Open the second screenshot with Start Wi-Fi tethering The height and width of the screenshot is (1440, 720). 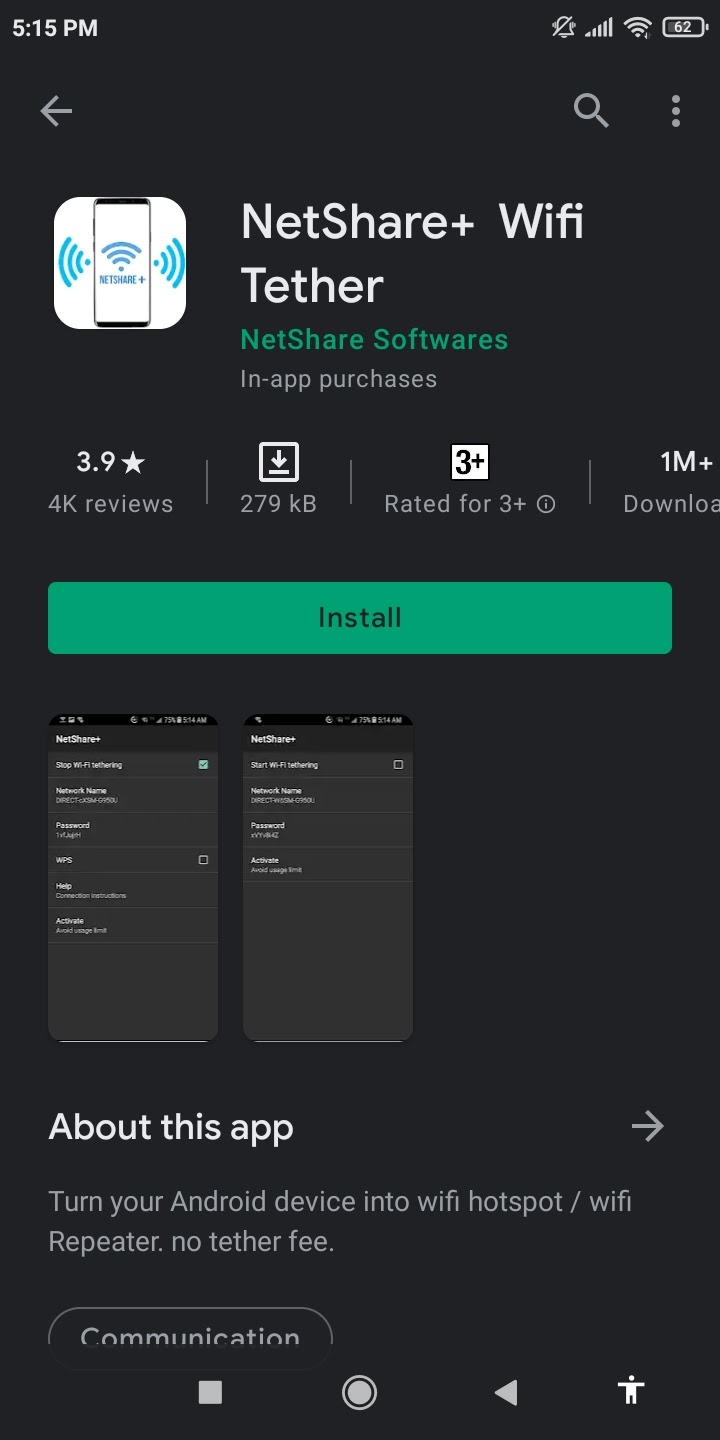[x=328, y=878]
